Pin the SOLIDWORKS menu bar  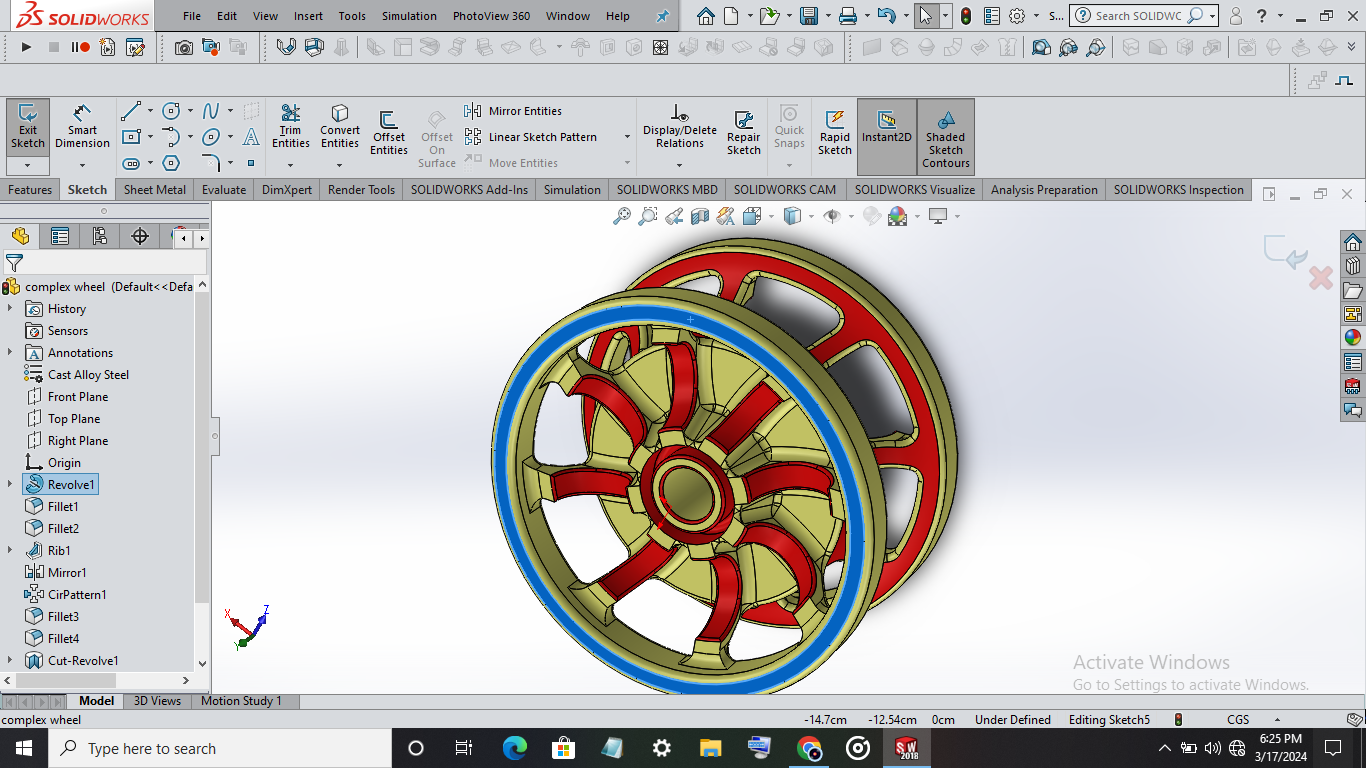point(662,17)
